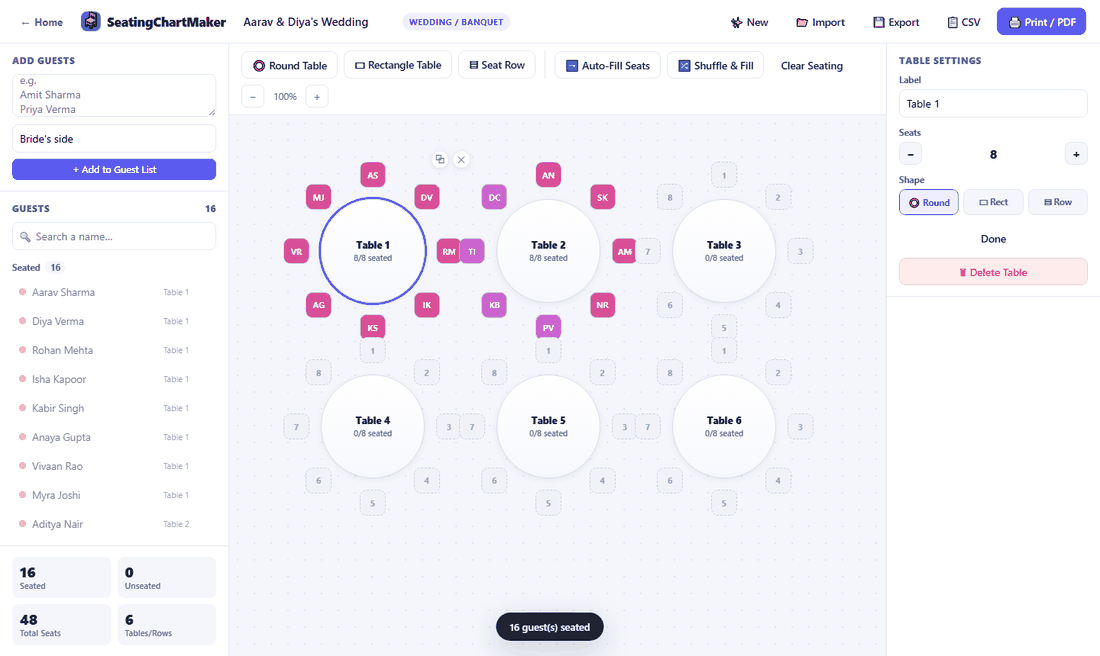Image resolution: width=1100 pixels, height=656 pixels.
Task: Select the Round shape option
Action: point(929,202)
